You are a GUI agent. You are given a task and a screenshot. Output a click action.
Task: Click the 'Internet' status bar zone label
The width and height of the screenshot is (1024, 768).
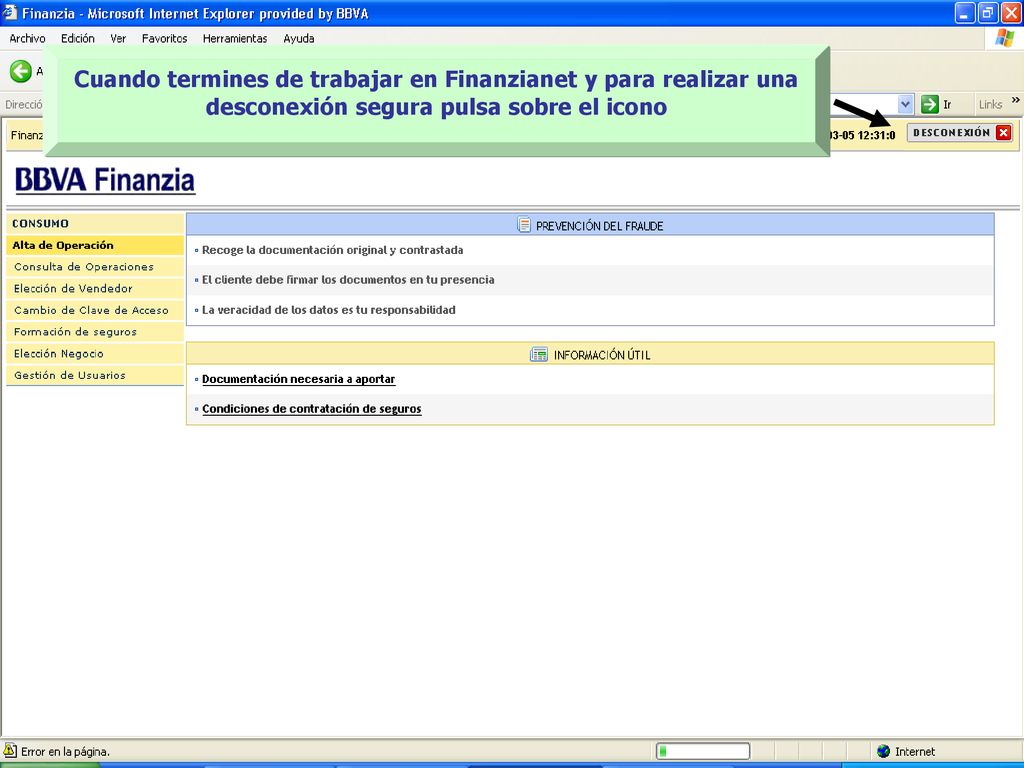point(915,752)
